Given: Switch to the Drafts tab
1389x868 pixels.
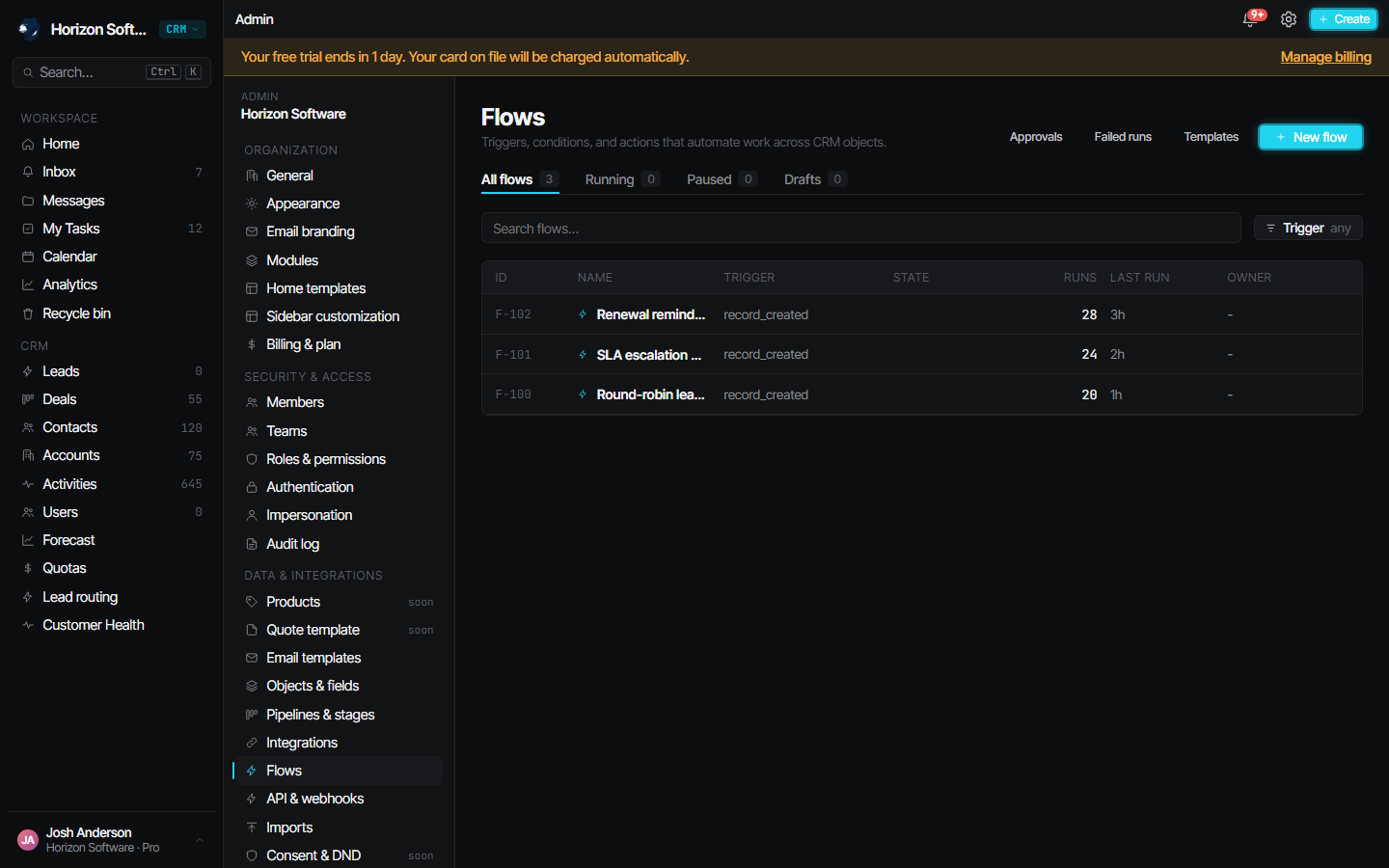Looking at the screenshot, I should (x=815, y=179).
